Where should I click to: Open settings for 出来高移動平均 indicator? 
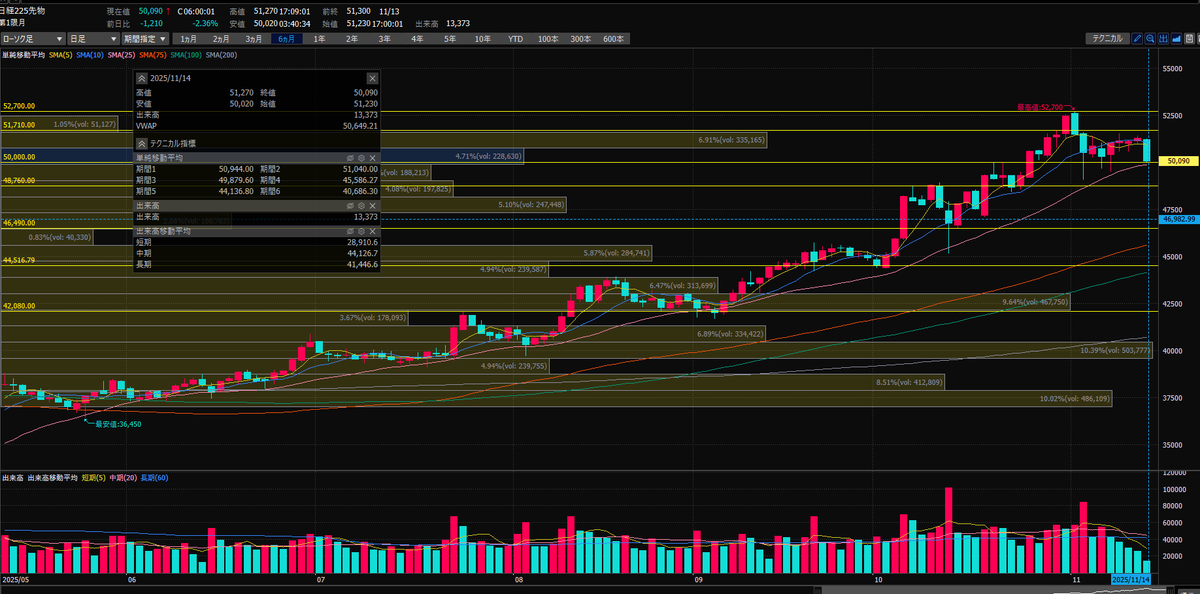tap(361, 231)
